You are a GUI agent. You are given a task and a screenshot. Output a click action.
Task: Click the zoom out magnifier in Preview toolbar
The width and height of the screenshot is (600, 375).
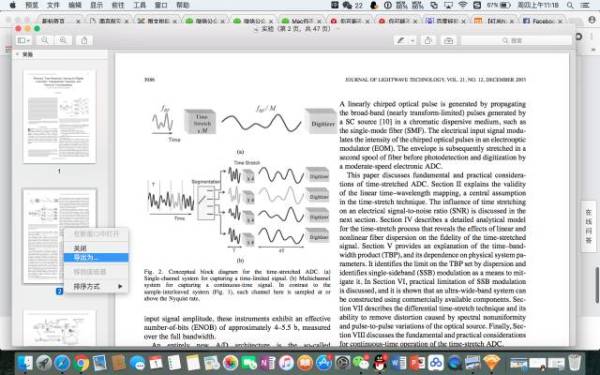pyautogui.click(x=45, y=40)
